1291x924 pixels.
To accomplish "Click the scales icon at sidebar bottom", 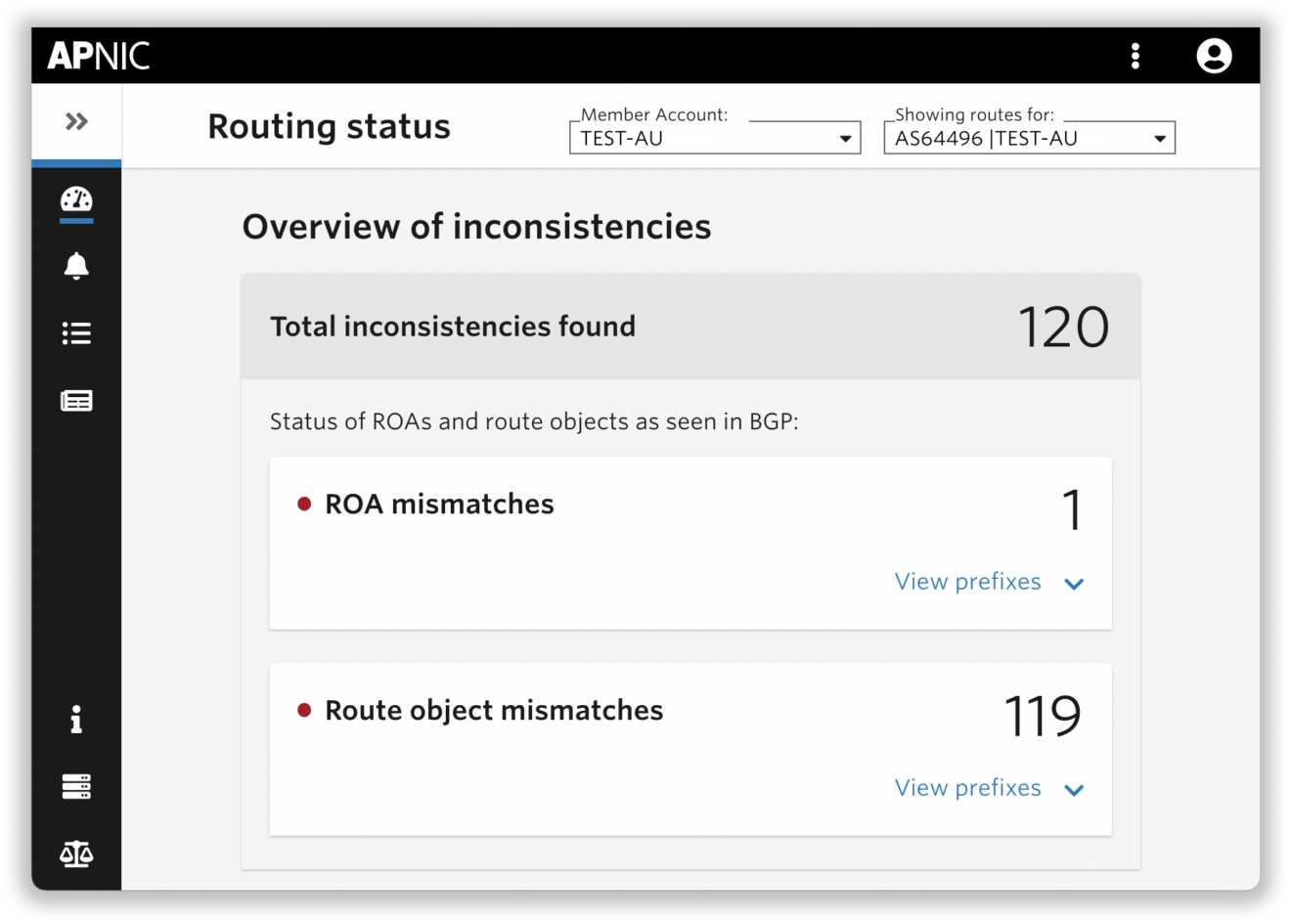I will tap(76, 853).
